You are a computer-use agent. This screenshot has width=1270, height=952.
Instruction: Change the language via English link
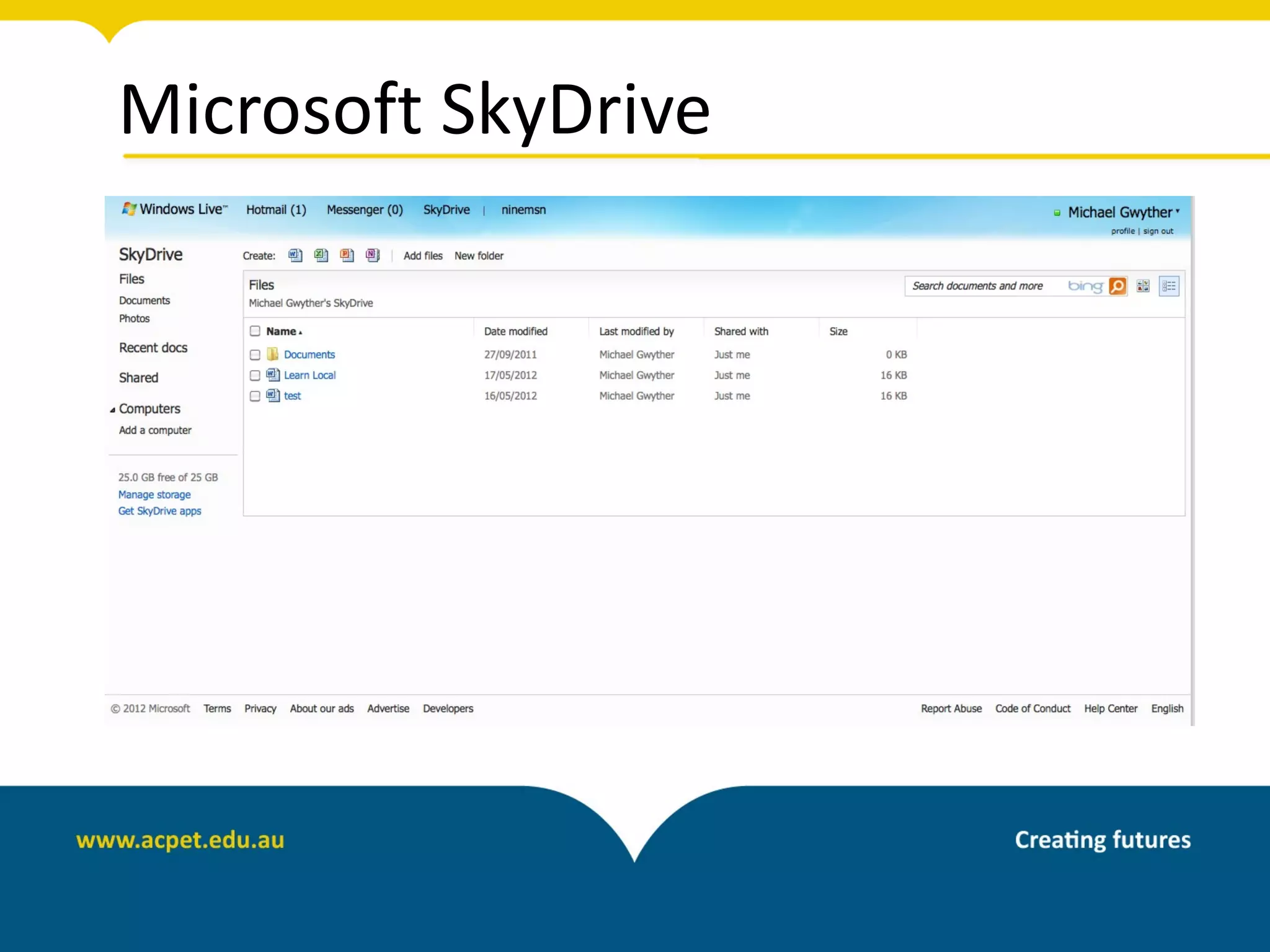pos(1167,708)
